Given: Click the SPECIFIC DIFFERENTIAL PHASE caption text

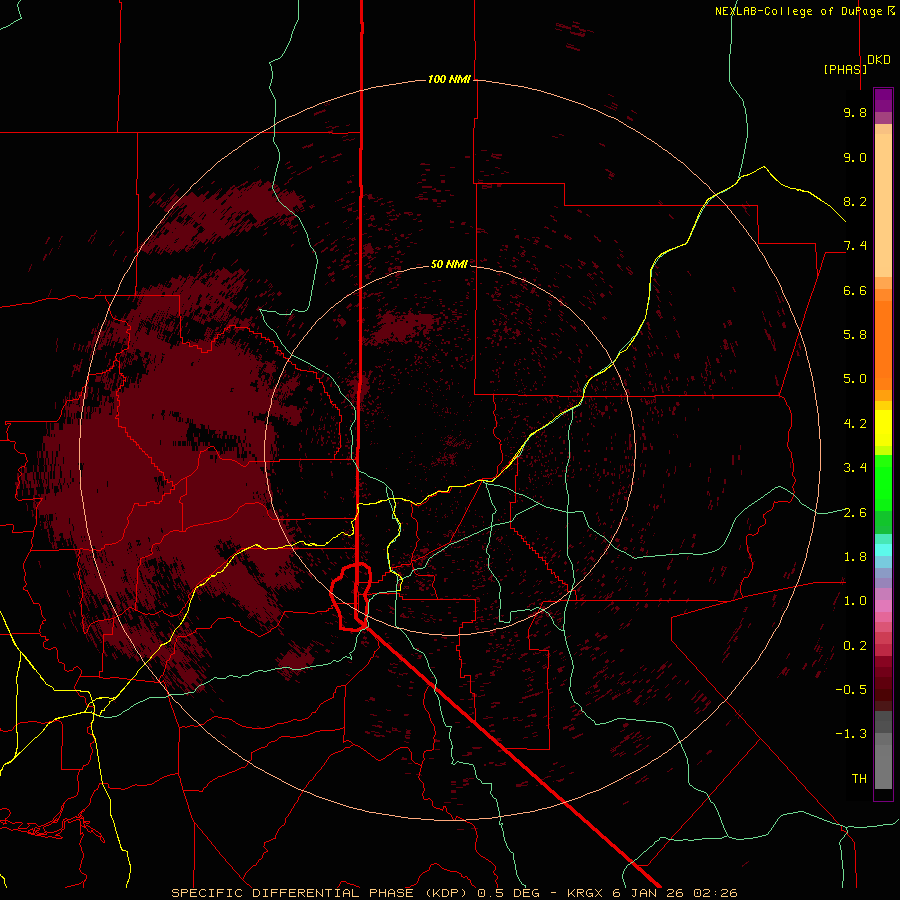Looking at the screenshot, I should click(x=292, y=893).
